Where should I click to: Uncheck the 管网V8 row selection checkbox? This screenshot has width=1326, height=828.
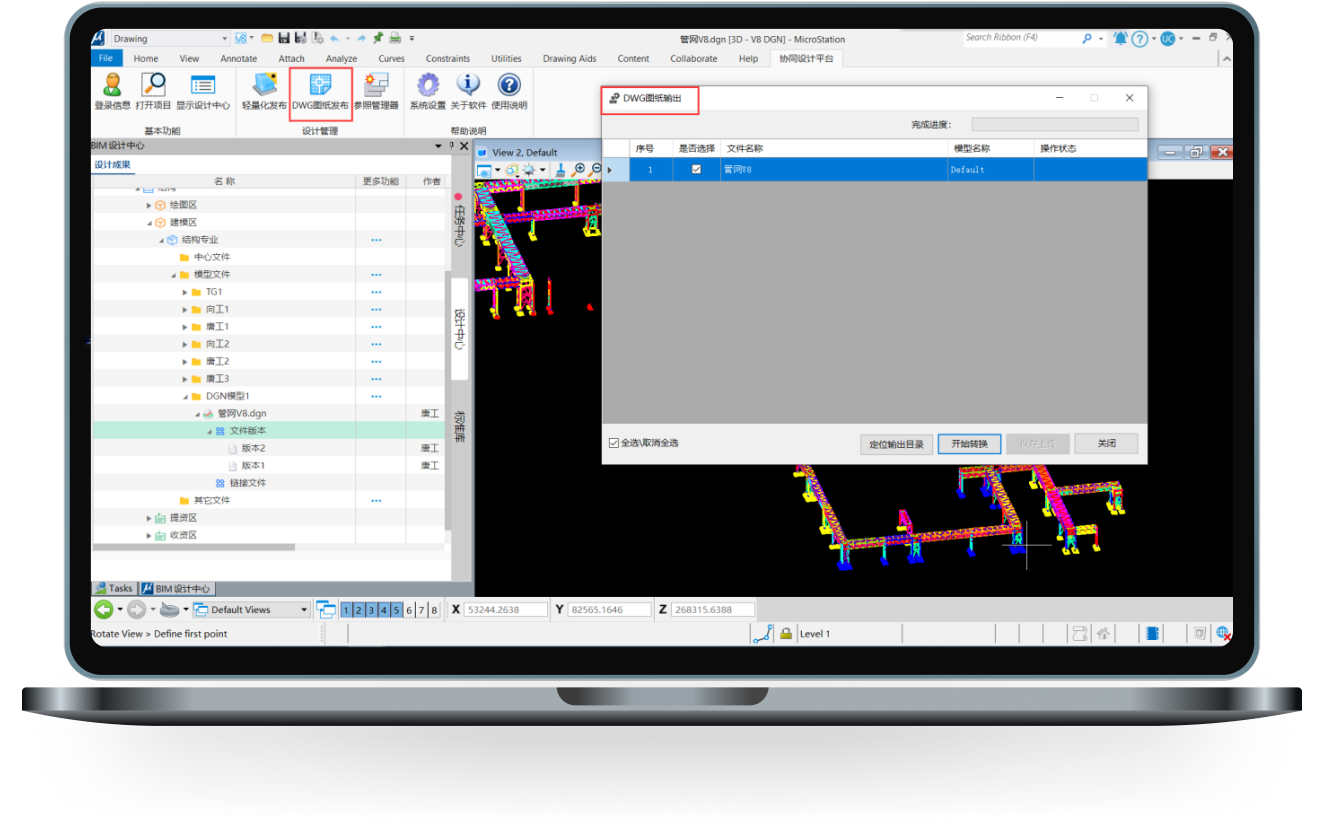(697, 170)
